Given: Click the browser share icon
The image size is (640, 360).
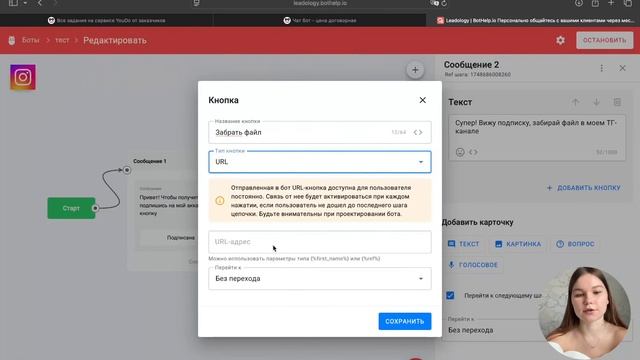Looking at the screenshot, I should [595, 3].
